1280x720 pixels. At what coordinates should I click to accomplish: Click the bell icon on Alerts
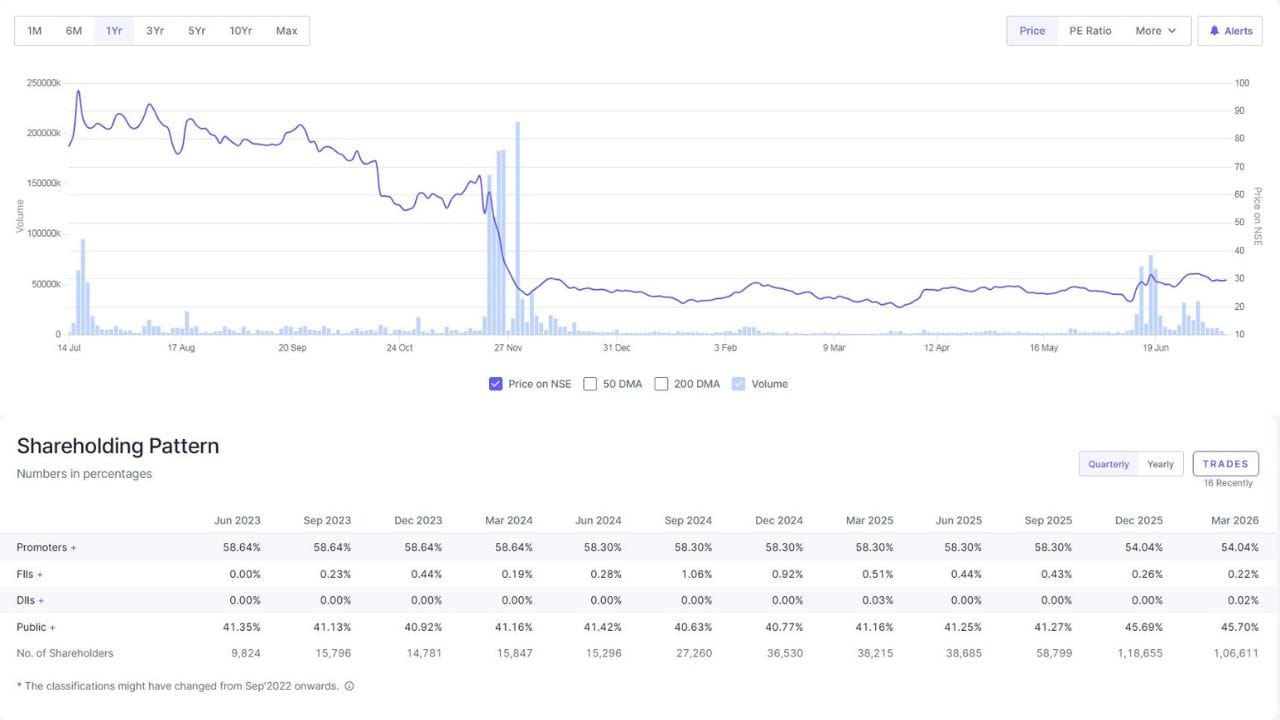[1214, 31]
